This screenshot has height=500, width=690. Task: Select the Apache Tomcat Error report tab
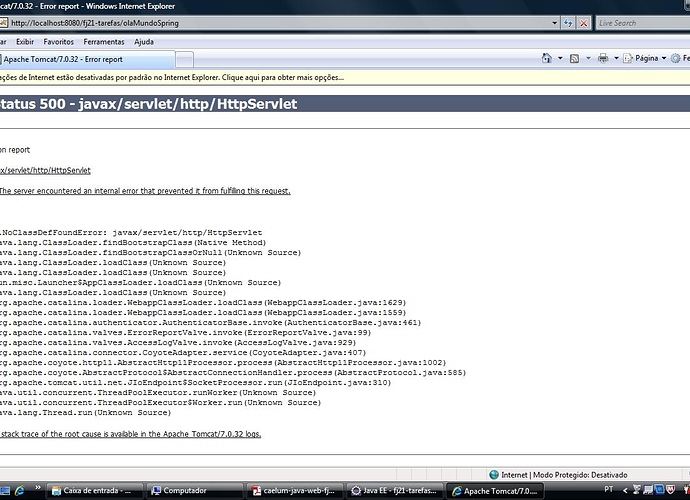click(87, 59)
